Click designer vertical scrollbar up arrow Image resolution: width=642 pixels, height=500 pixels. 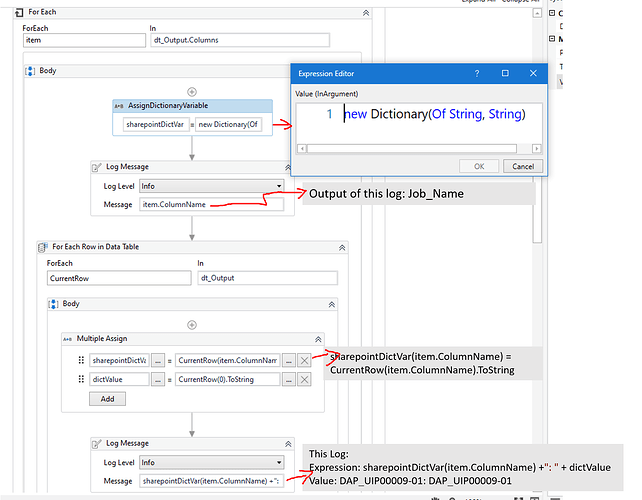[537, 13]
